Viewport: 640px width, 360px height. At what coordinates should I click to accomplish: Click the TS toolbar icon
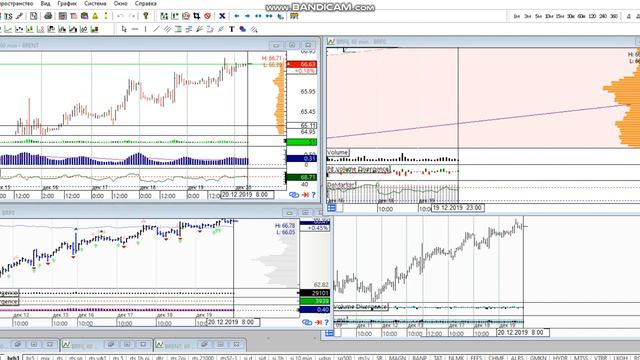click(8, 16)
